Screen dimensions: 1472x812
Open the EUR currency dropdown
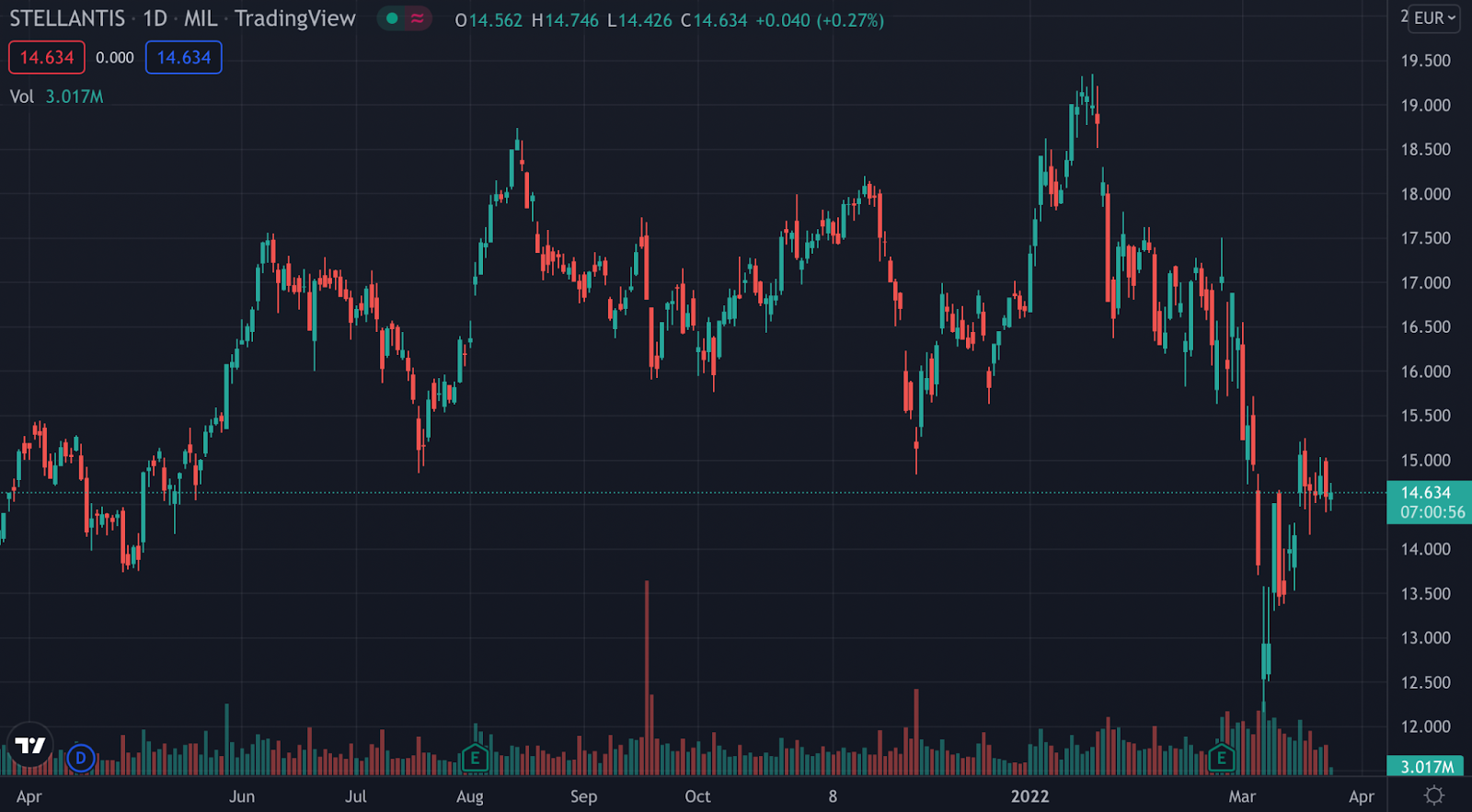pyautogui.click(x=1434, y=18)
